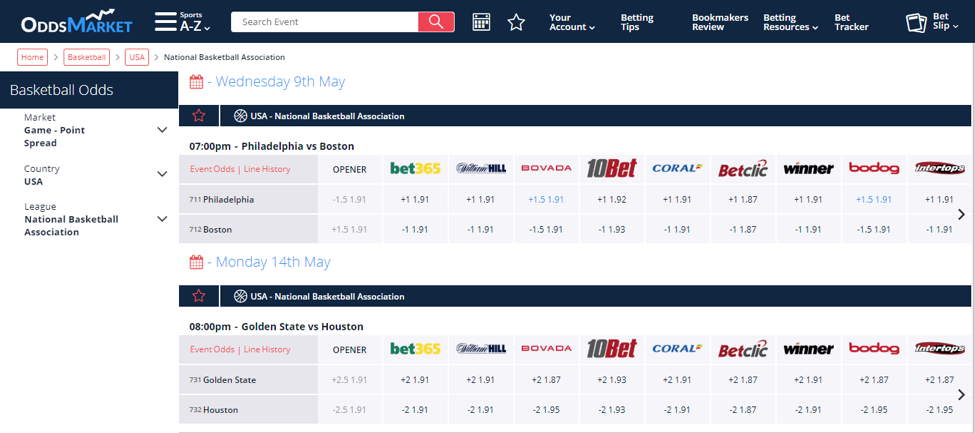
Task: Click basketball icon in Monday league header
Action: pyautogui.click(x=241, y=296)
